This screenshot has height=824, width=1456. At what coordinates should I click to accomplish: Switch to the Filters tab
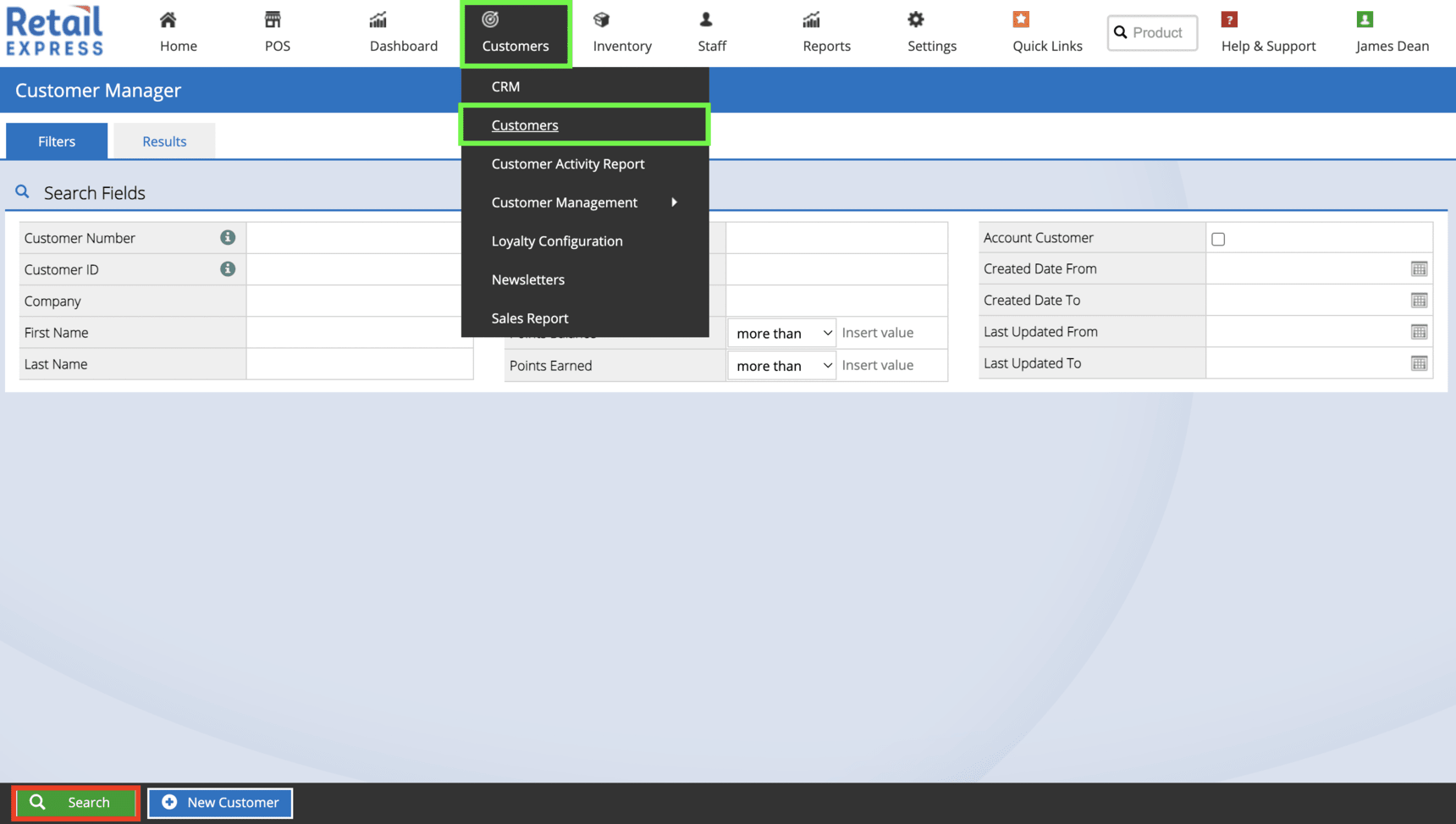pos(57,141)
